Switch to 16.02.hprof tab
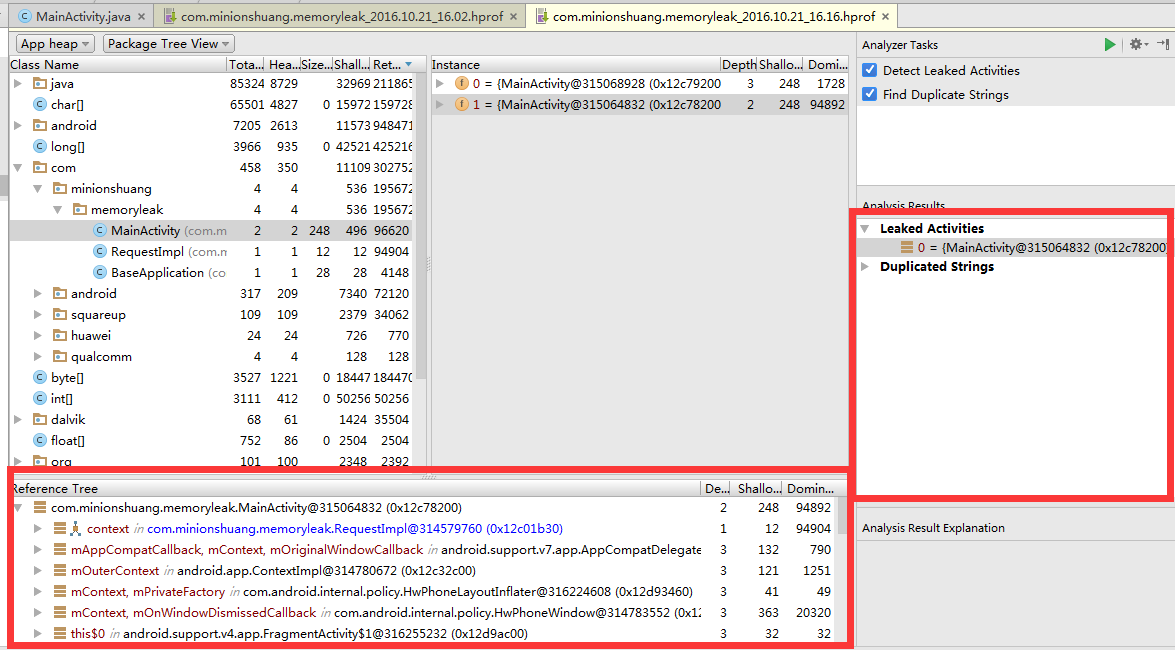This screenshot has width=1175, height=650. (x=342, y=16)
